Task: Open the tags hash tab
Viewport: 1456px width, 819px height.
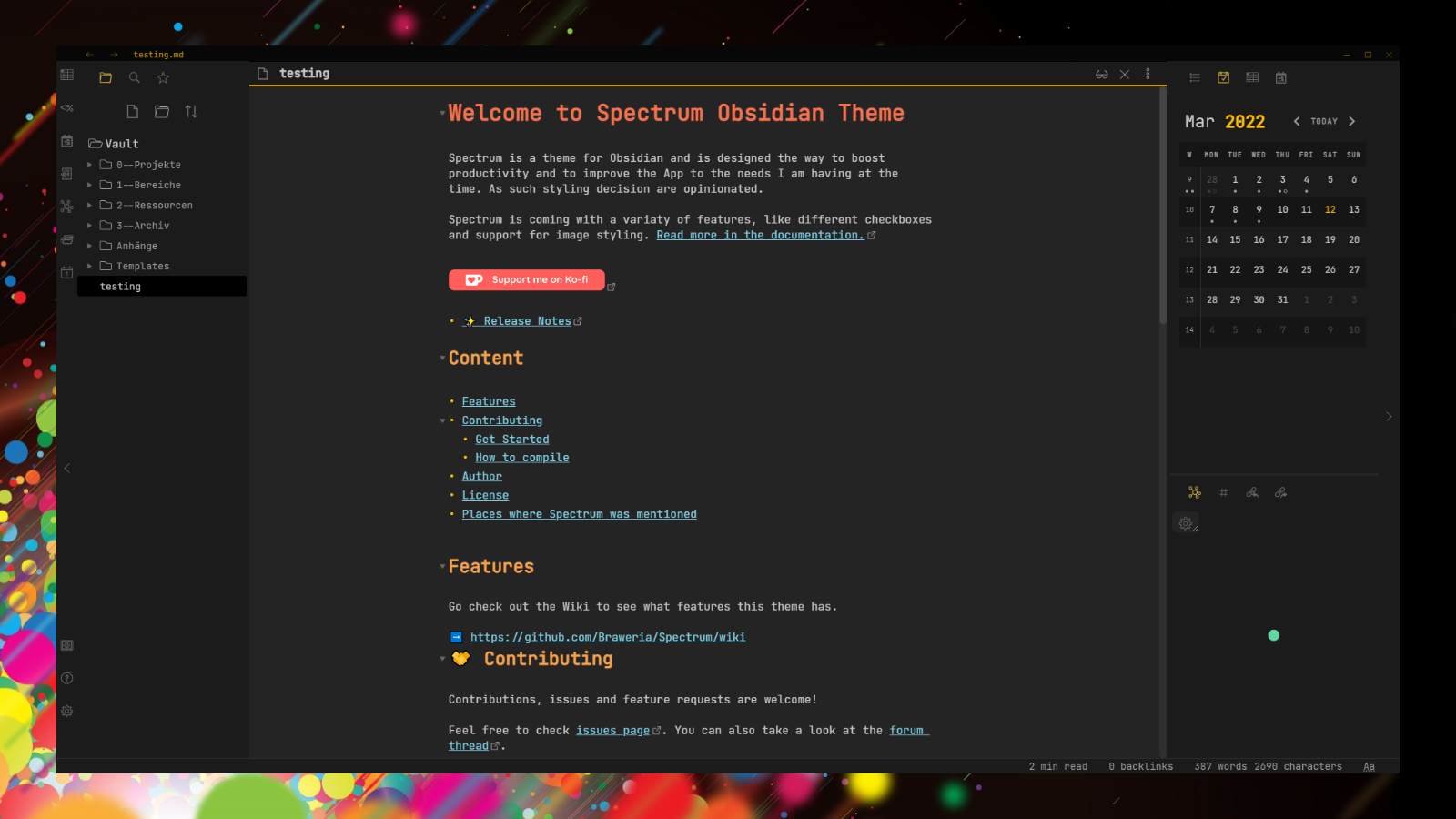Action: coord(1224,492)
